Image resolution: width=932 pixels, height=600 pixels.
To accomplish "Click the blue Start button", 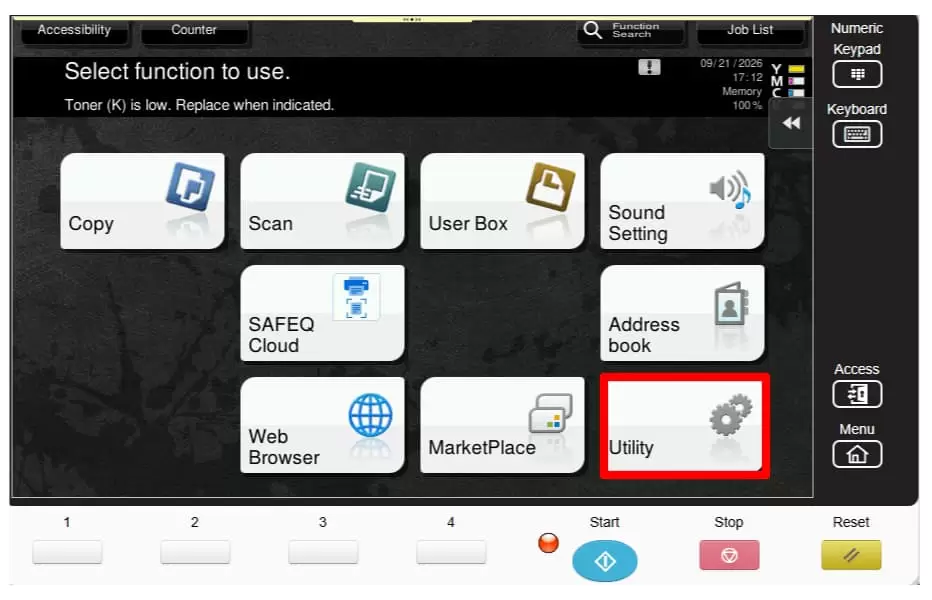I will click(x=604, y=560).
